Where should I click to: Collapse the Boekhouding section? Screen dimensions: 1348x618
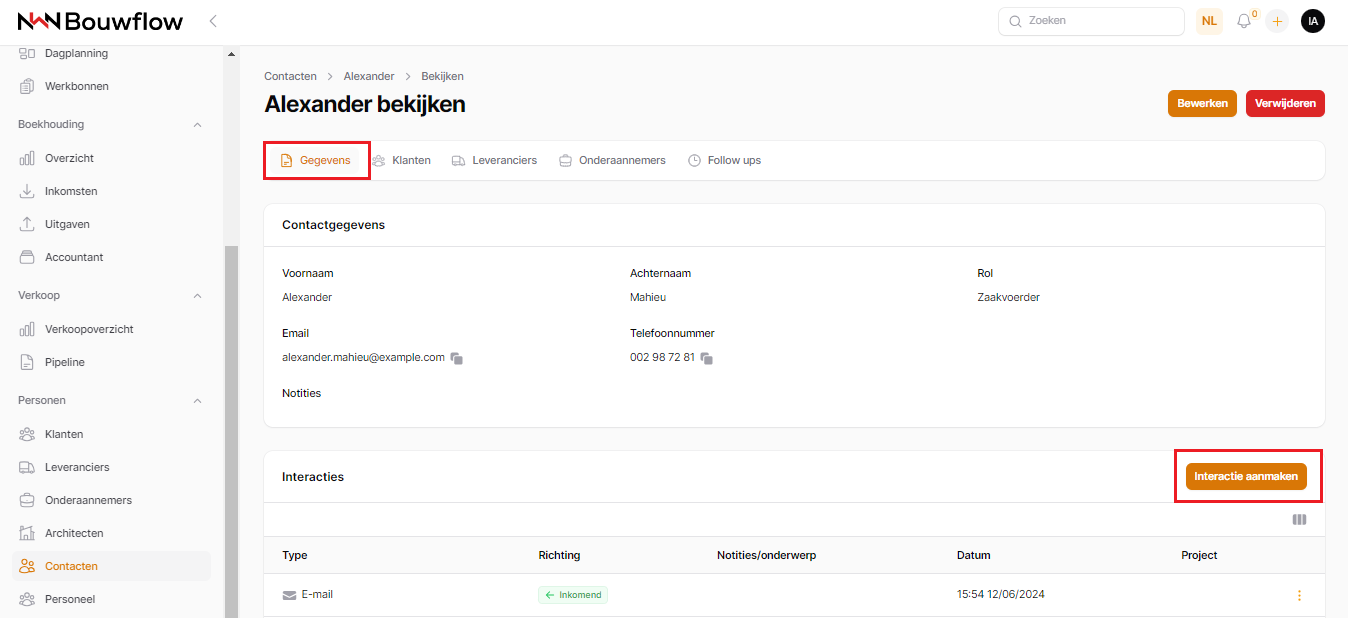pos(197,125)
